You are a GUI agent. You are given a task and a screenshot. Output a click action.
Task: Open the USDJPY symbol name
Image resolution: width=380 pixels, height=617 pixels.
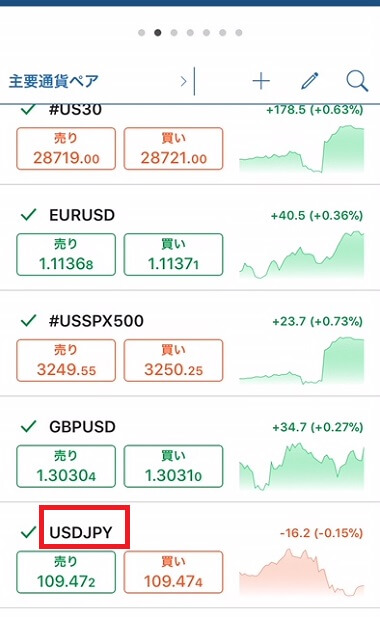coord(81,532)
